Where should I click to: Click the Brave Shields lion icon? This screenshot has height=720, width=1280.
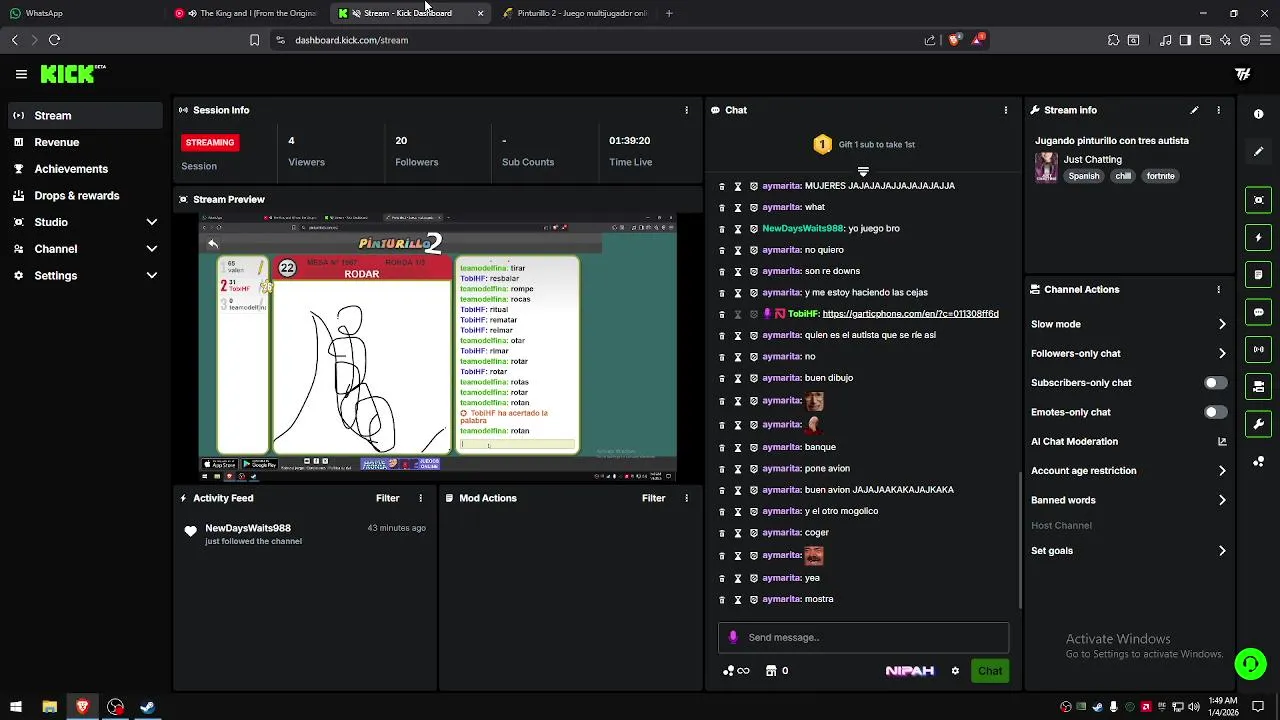click(954, 40)
